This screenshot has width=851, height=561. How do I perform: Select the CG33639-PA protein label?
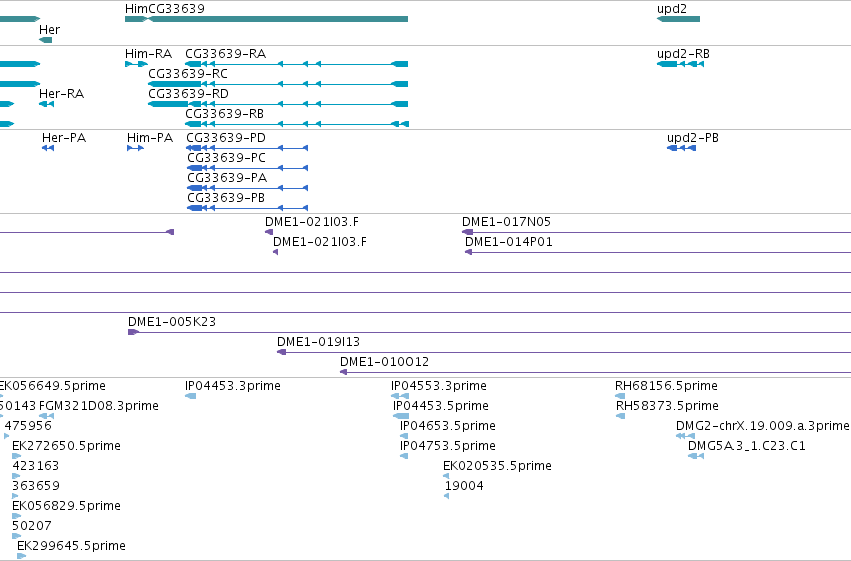coord(227,178)
